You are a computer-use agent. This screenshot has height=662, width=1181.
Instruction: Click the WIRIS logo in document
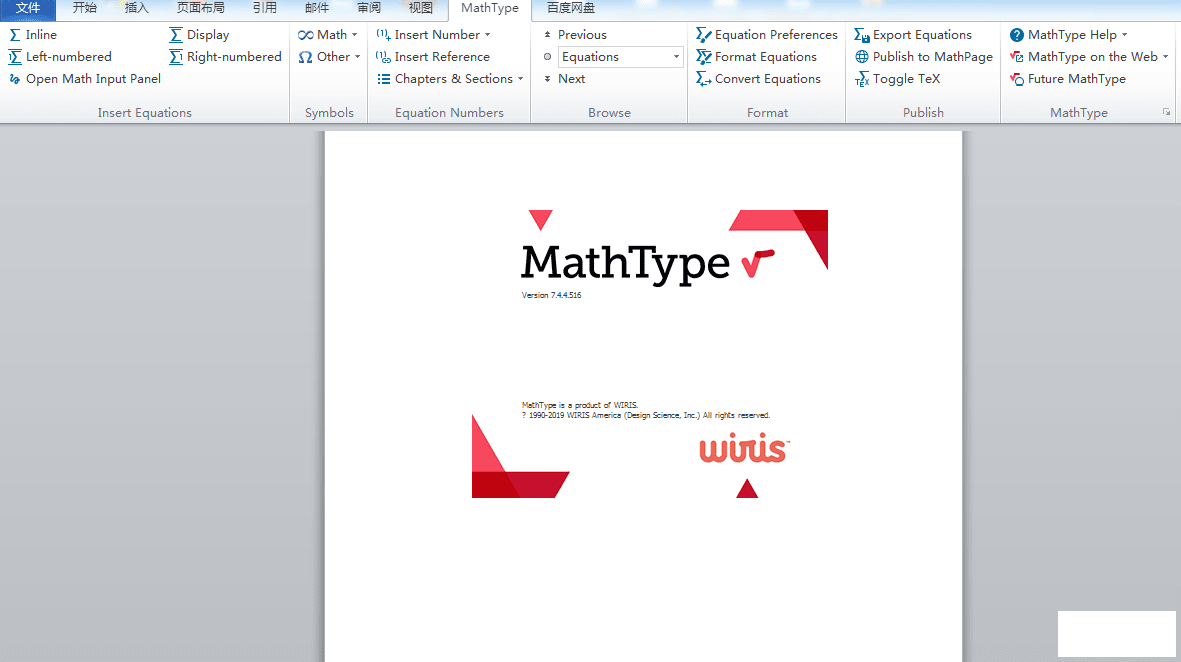pyautogui.click(x=744, y=448)
